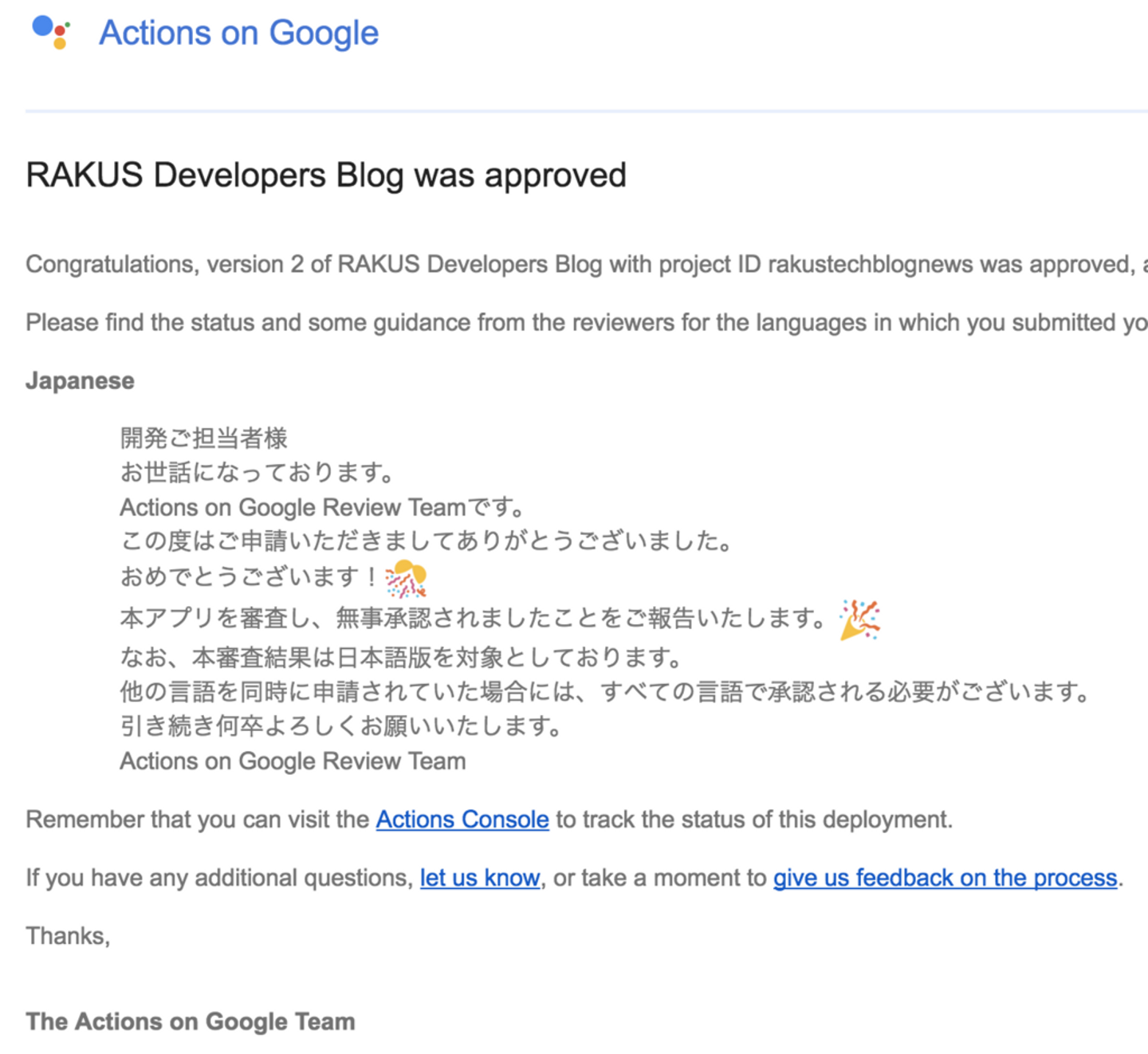Click the Google Assistant logo icon
This screenshot has width=1148, height=1054.
click(x=51, y=32)
